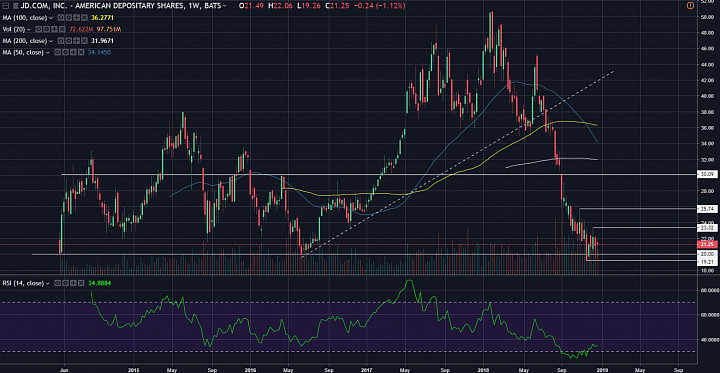
Task: Collapse the chart legend with top-left icon
Action: coord(6,6)
